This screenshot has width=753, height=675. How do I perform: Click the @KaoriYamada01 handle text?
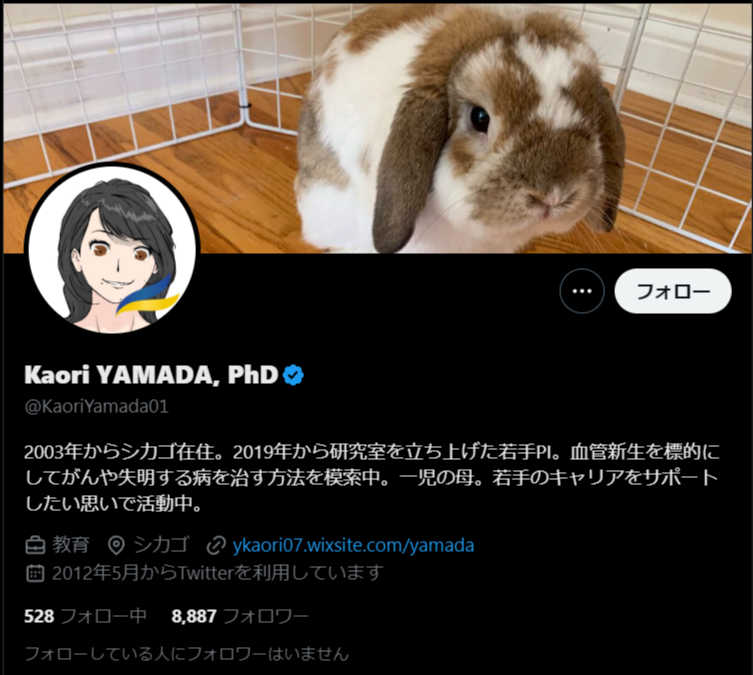pyautogui.click(x=97, y=407)
